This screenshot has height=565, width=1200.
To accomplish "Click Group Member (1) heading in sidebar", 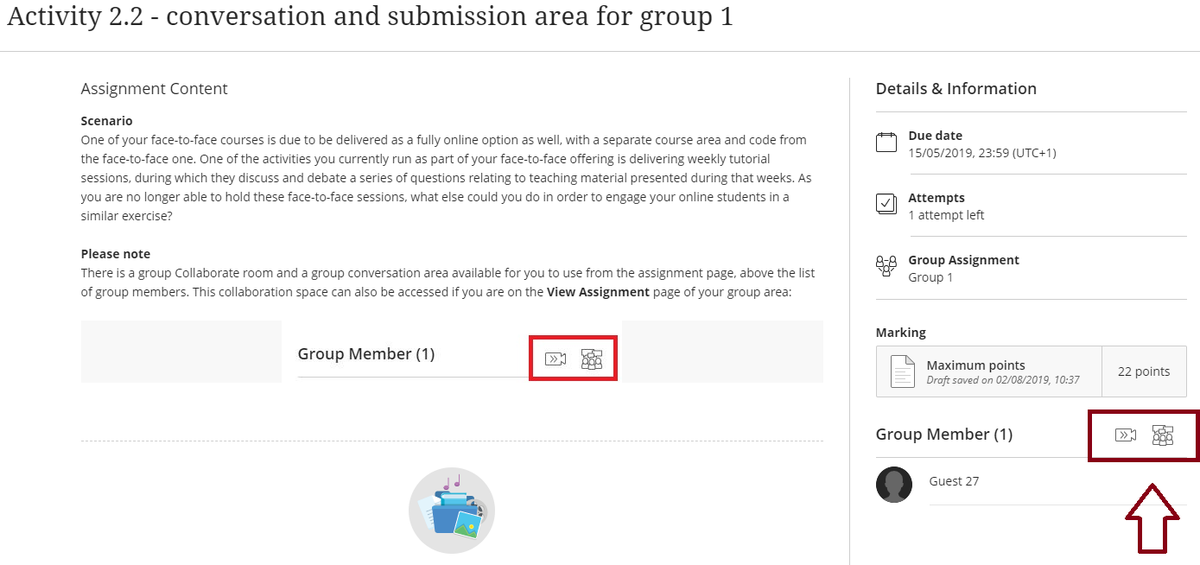I will tap(944, 434).
